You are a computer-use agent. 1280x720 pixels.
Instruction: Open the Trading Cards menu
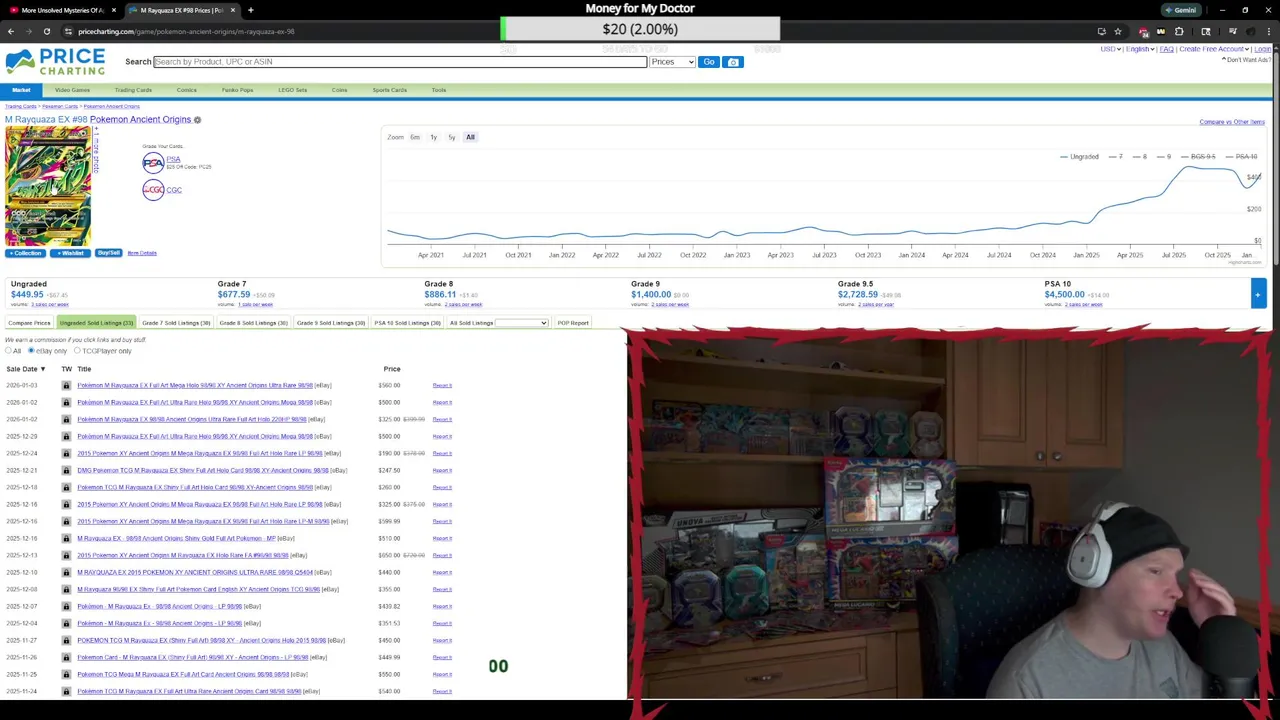click(x=133, y=90)
